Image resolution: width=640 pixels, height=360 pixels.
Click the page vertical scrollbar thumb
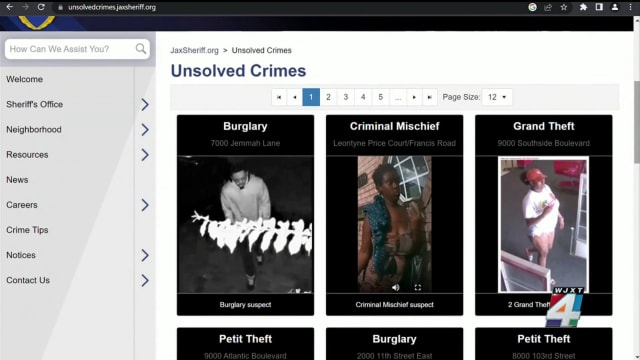pyautogui.click(x=636, y=122)
